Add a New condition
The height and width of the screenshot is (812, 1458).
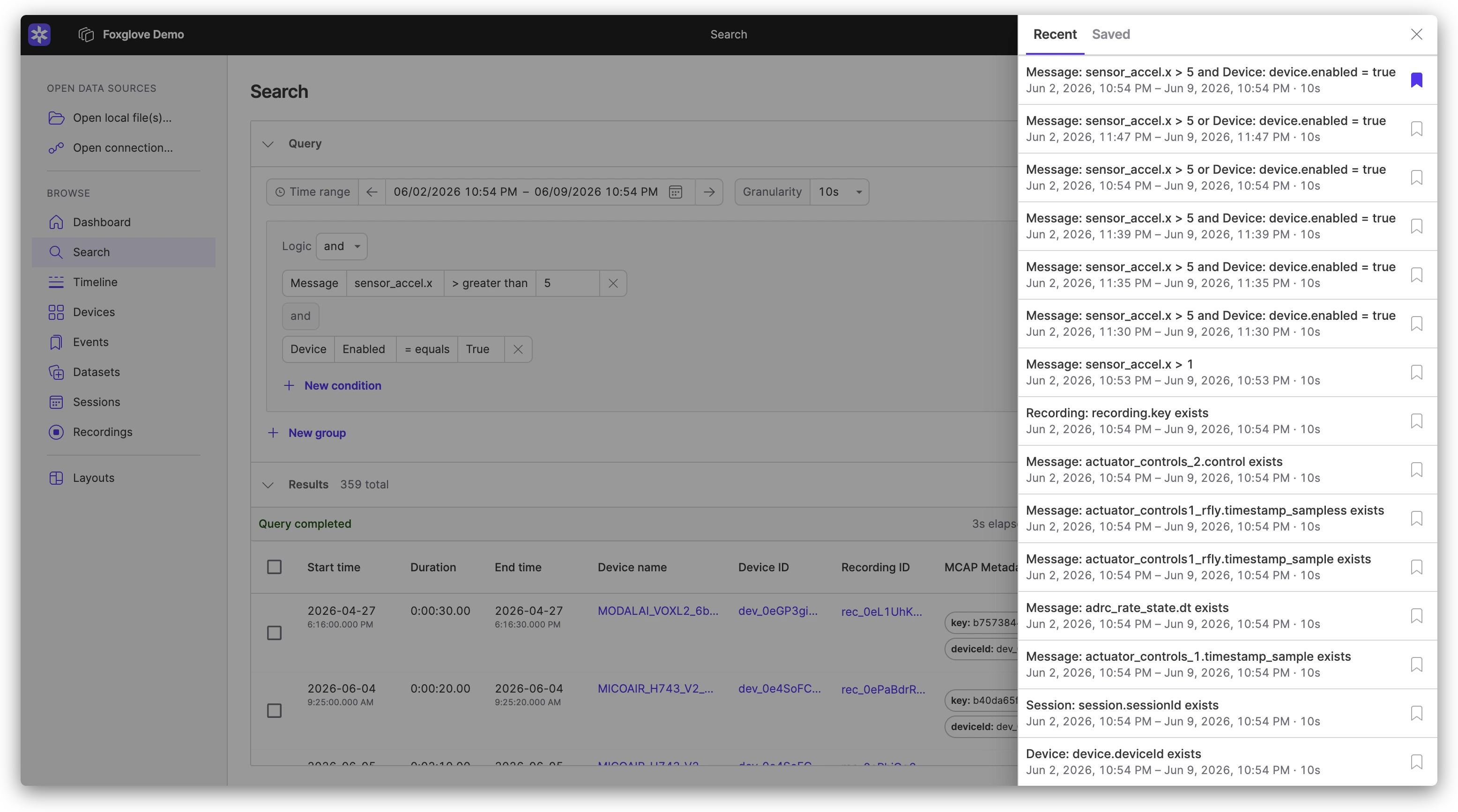click(x=332, y=385)
